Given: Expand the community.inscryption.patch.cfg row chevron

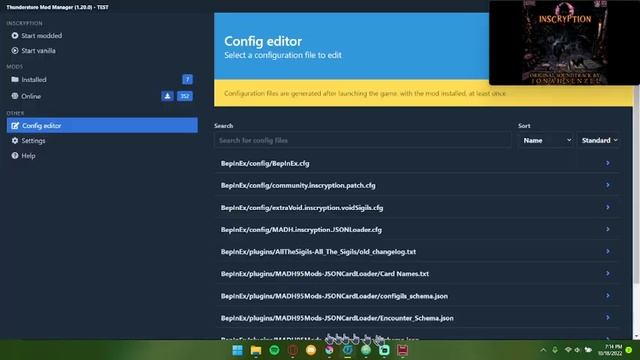Looking at the screenshot, I should (608, 185).
